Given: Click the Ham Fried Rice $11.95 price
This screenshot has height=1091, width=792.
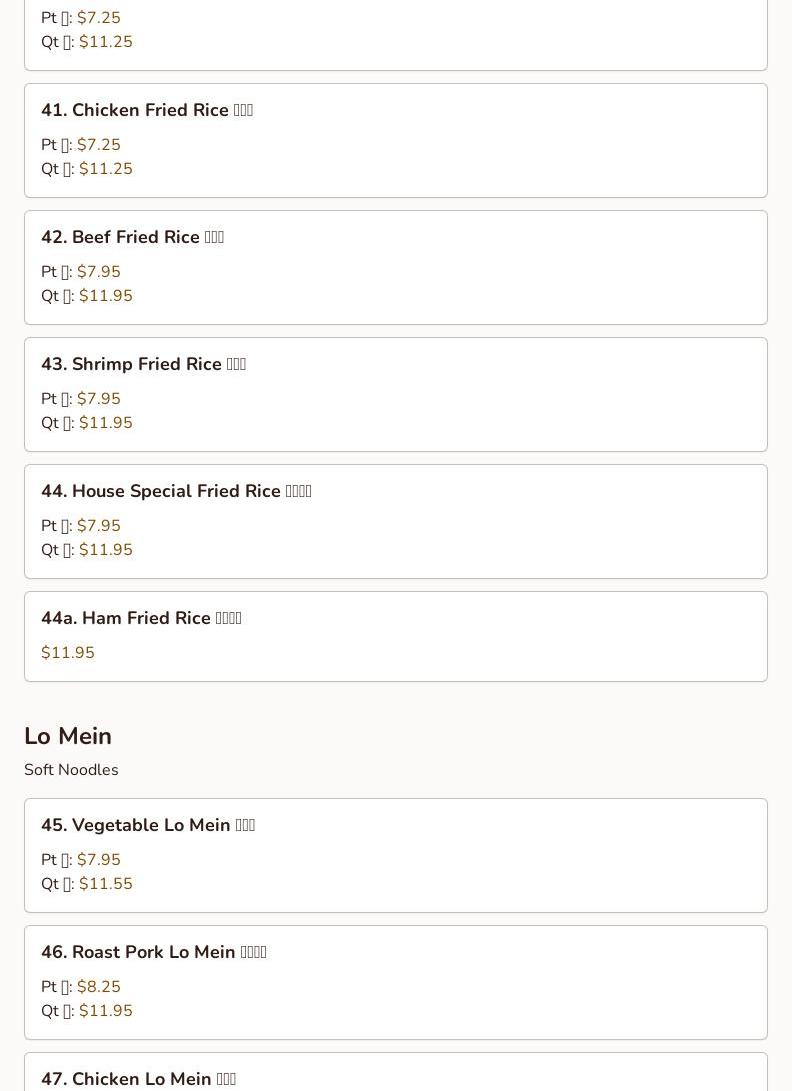Looking at the screenshot, I should [68, 653].
